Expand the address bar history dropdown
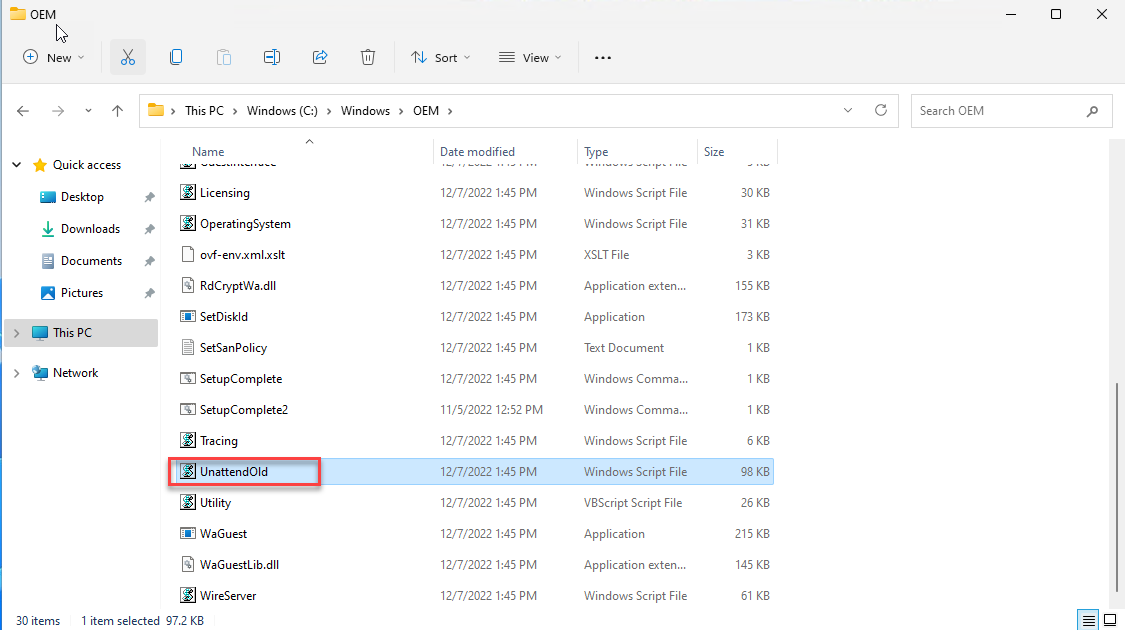 848,111
